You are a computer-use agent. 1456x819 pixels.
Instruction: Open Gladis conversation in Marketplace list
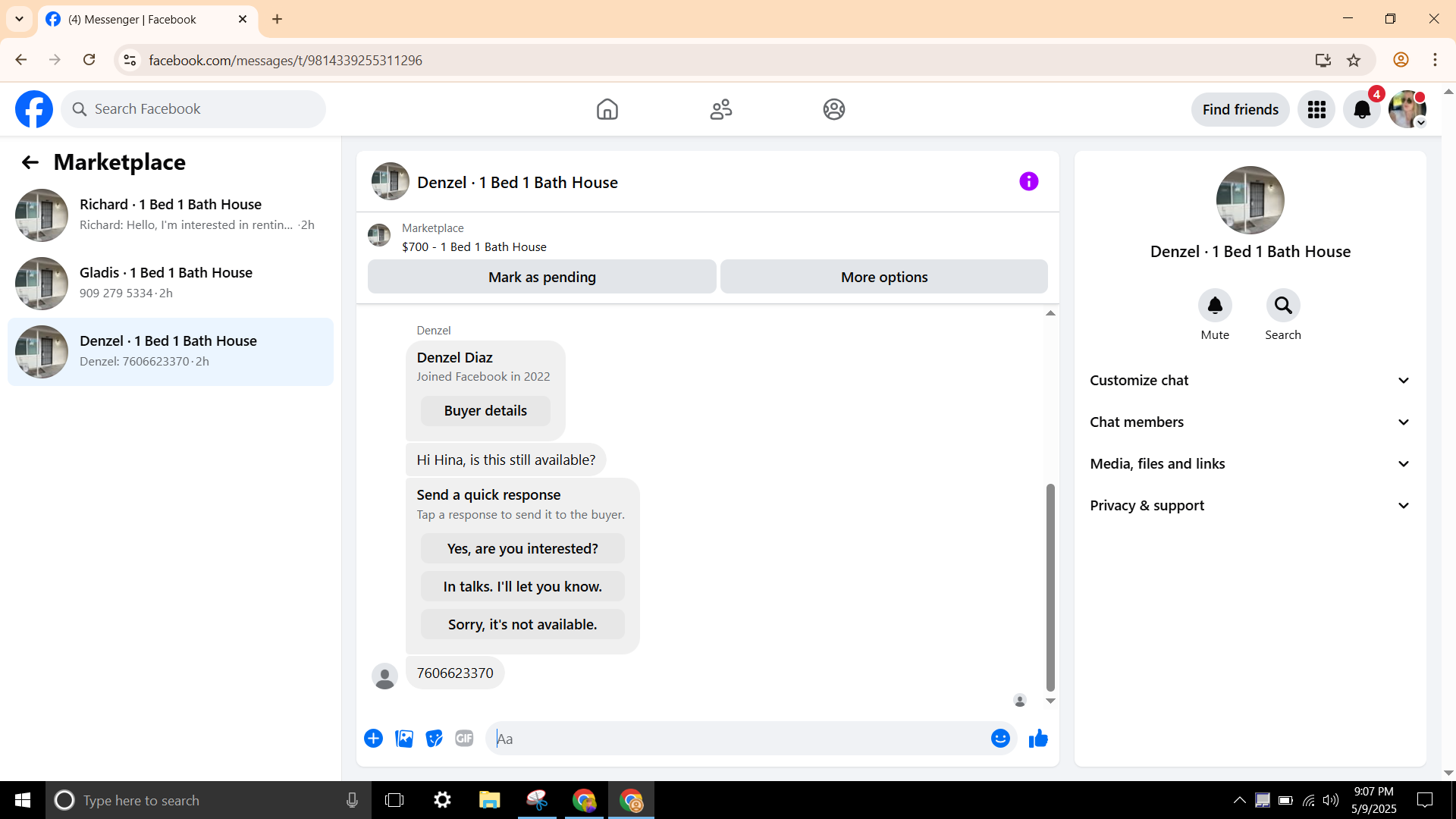[x=171, y=283]
